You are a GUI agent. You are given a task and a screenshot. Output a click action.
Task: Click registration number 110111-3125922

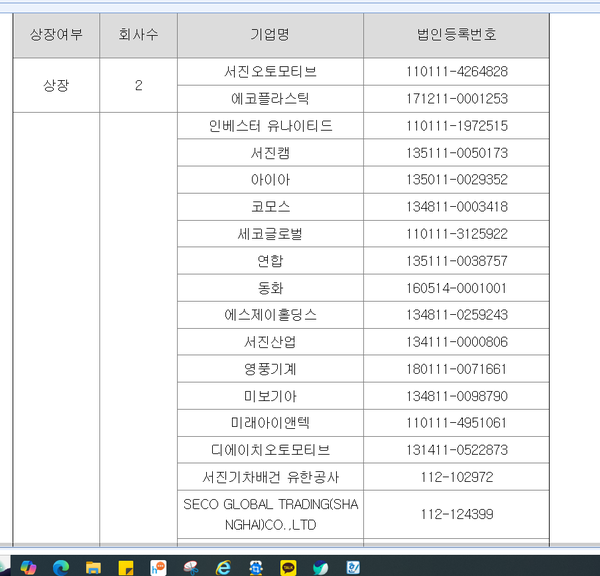(x=457, y=234)
